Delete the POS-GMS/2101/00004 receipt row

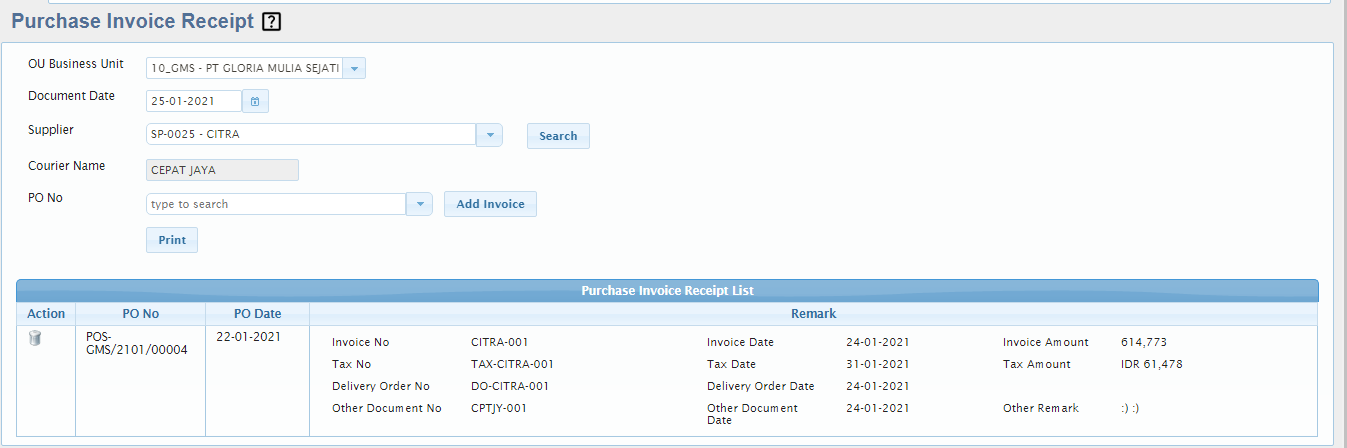pos(35,339)
